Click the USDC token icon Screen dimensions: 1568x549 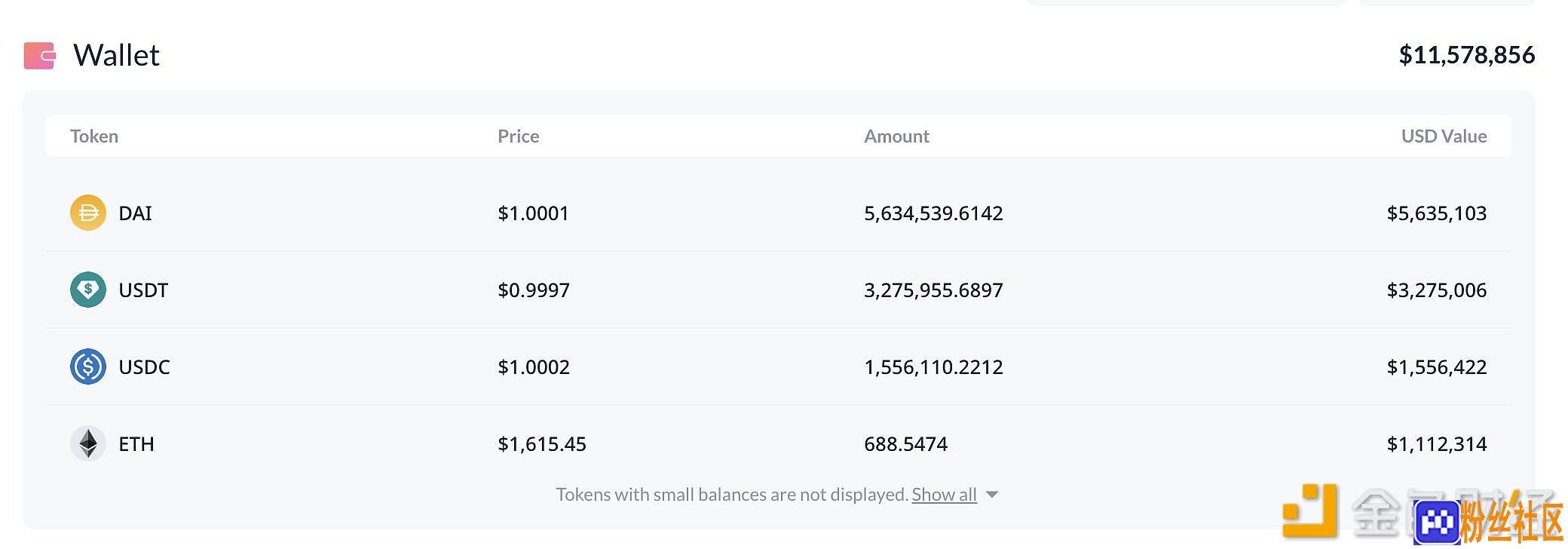[x=88, y=367]
